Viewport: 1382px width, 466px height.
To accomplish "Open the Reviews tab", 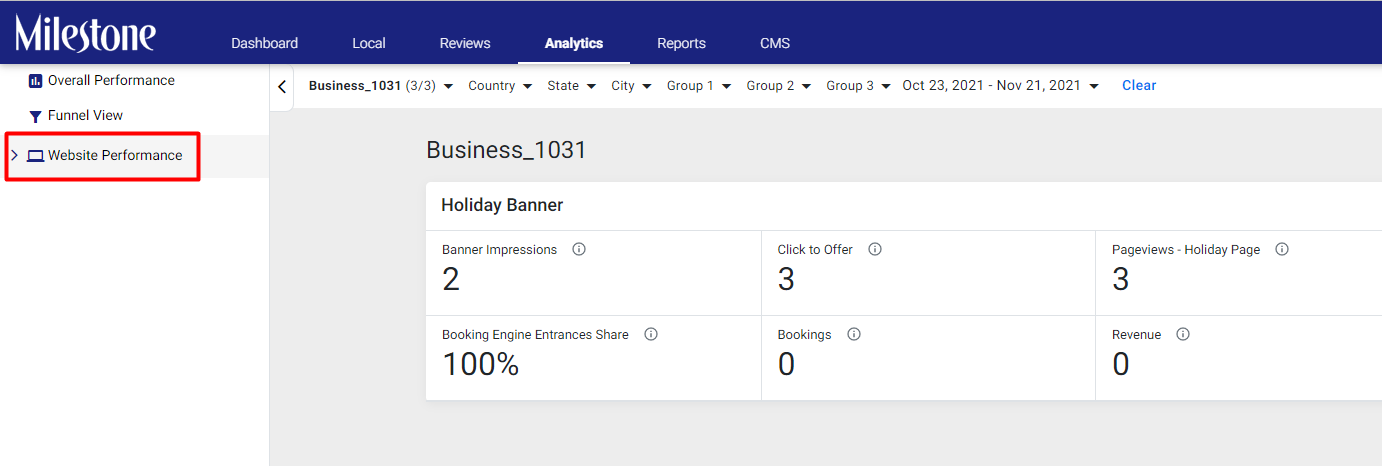I will coord(465,43).
